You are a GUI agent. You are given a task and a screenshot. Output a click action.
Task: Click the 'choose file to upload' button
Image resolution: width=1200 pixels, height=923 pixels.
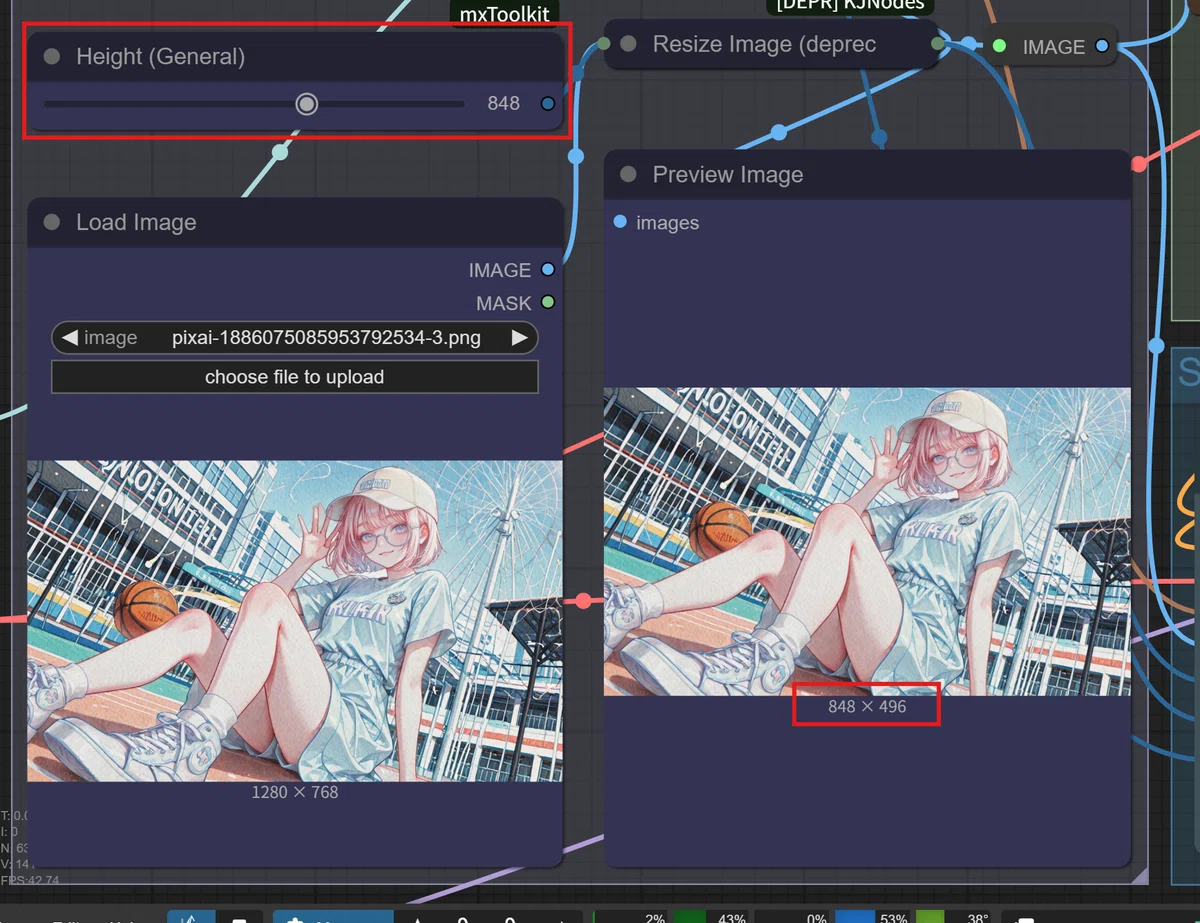(295, 377)
